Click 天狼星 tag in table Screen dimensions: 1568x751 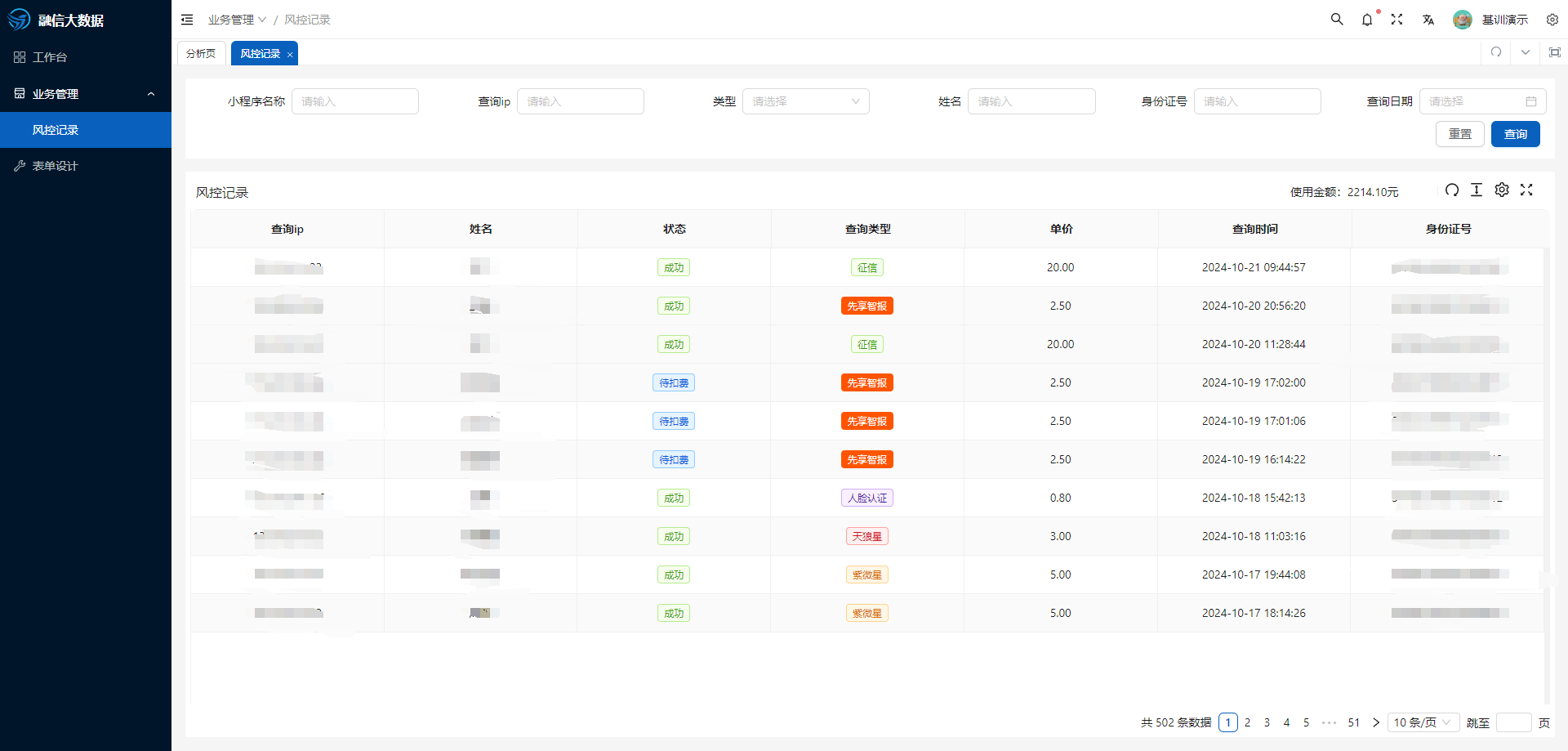pyautogui.click(x=867, y=536)
